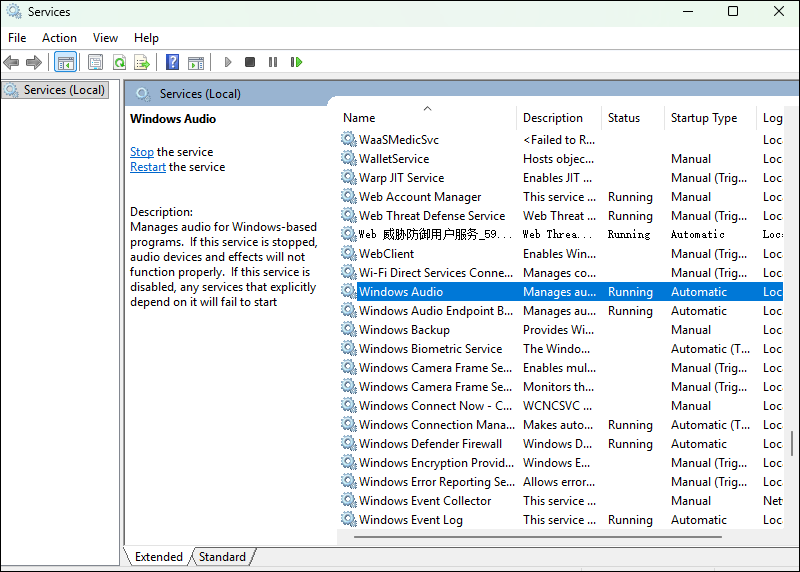Click the Stop the service link
The width and height of the screenshot is (800, 572).
click(x=142, y=152)
